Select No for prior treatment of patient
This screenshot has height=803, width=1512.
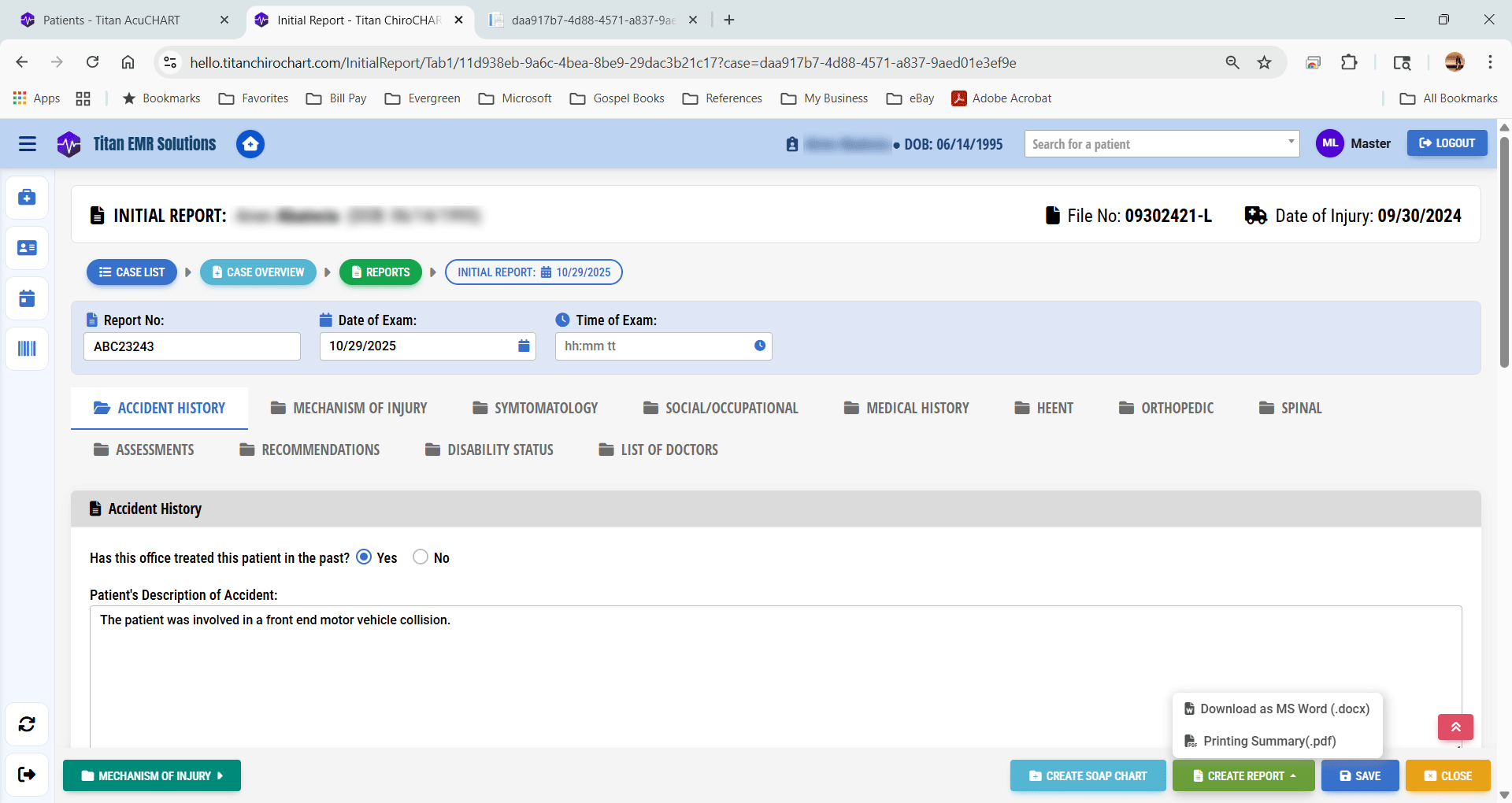(421, 557)
